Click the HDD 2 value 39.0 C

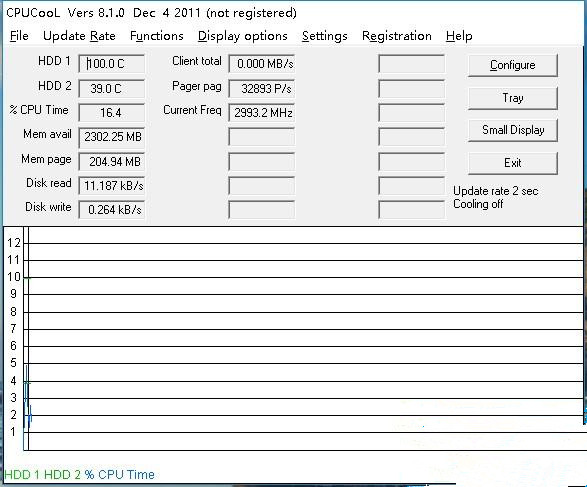point(112,89)
